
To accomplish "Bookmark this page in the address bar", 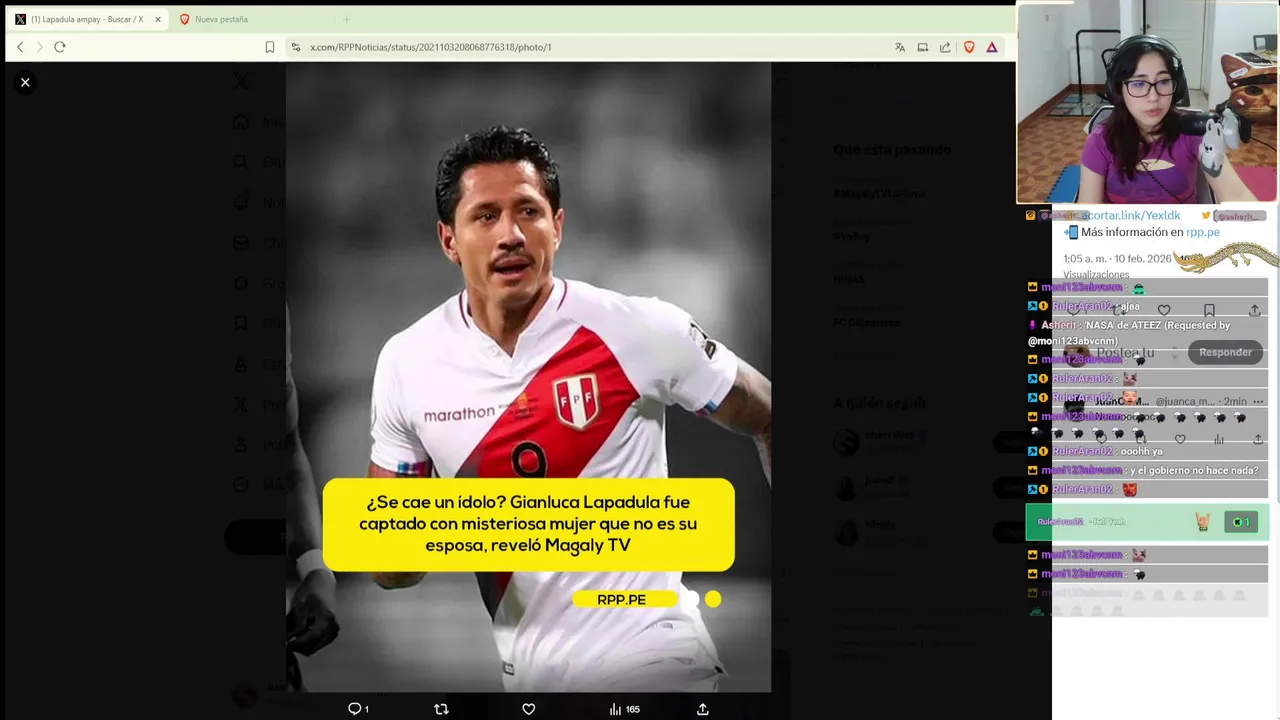I will pyautogui.click(x=270, y=47).
